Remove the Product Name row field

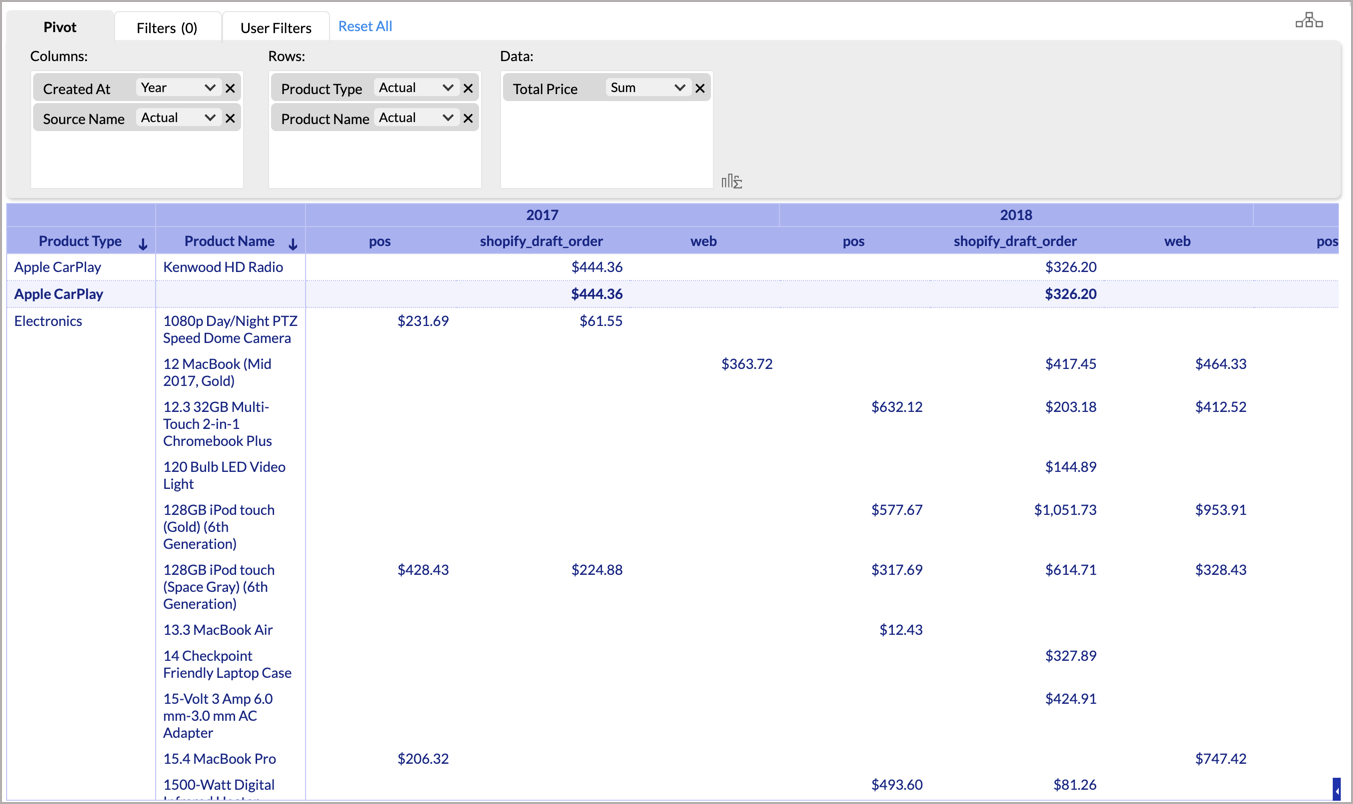click(x=468, y=118)
